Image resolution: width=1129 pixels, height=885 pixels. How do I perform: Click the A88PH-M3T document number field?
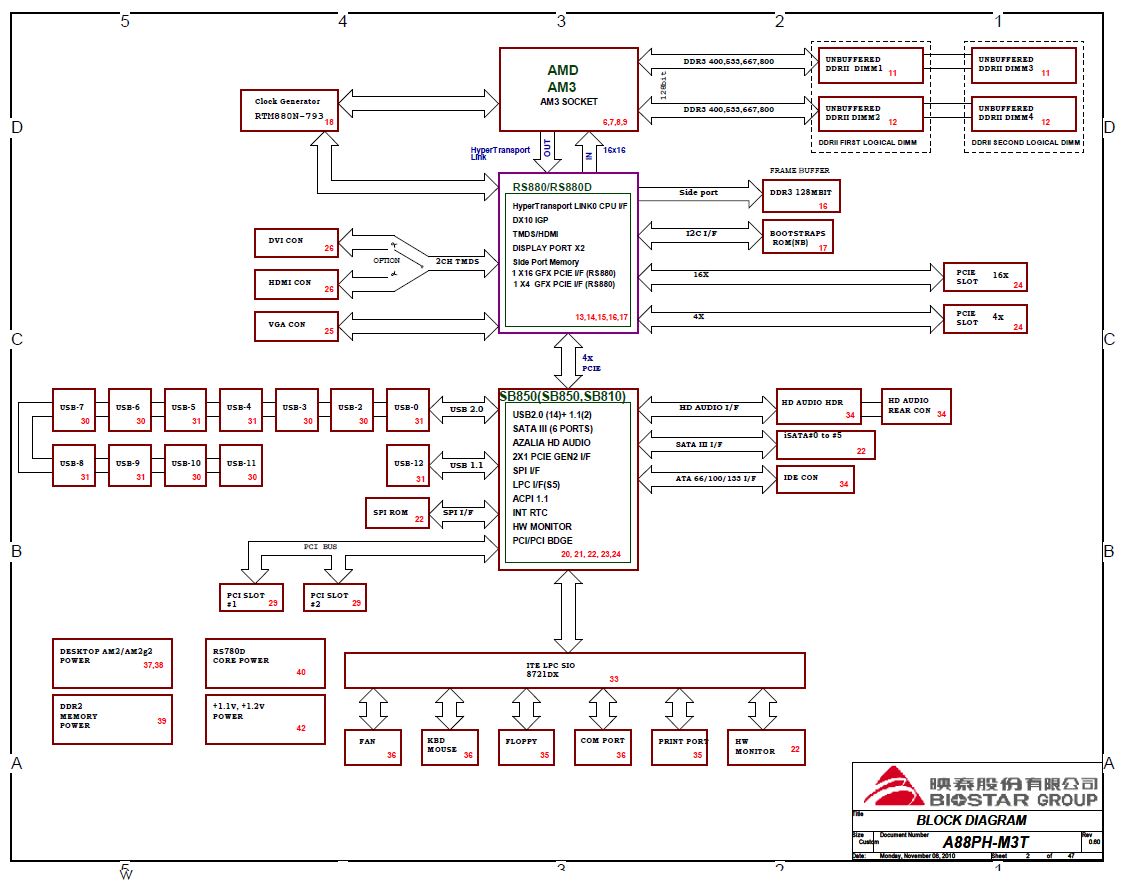tap(974, 843)
